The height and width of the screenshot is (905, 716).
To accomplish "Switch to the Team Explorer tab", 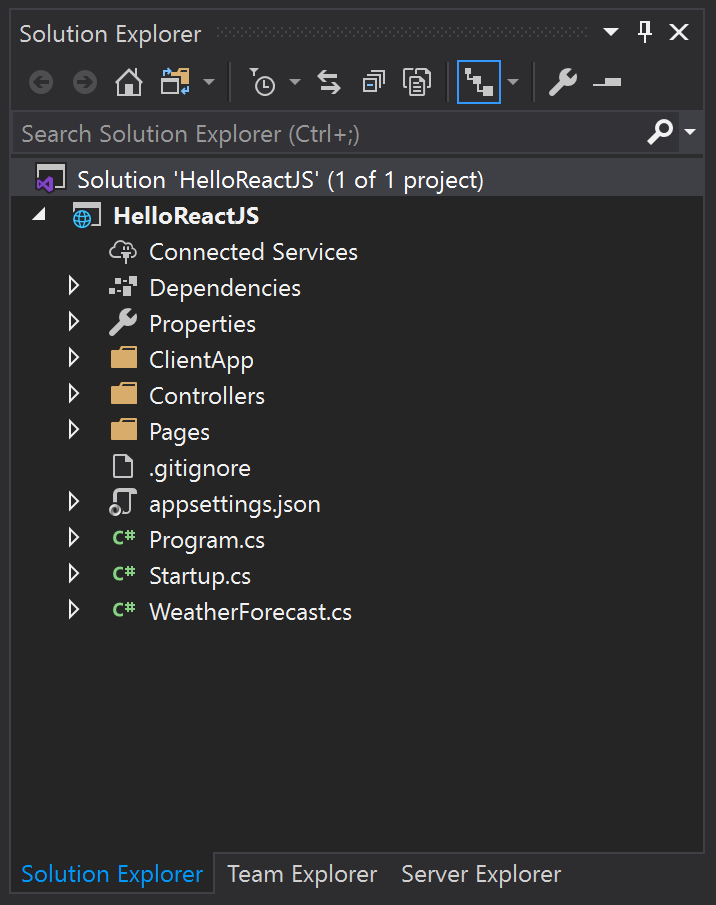I will pos(302,874).
